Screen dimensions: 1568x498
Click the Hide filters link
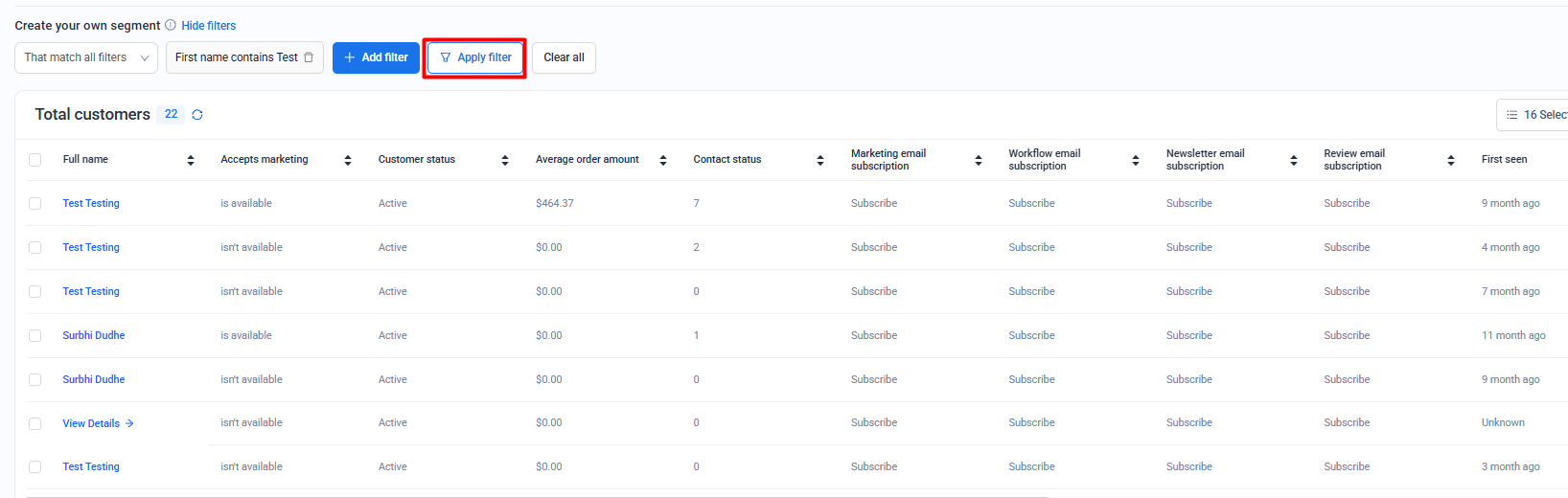pyautogui.click(x=208, y=26)
